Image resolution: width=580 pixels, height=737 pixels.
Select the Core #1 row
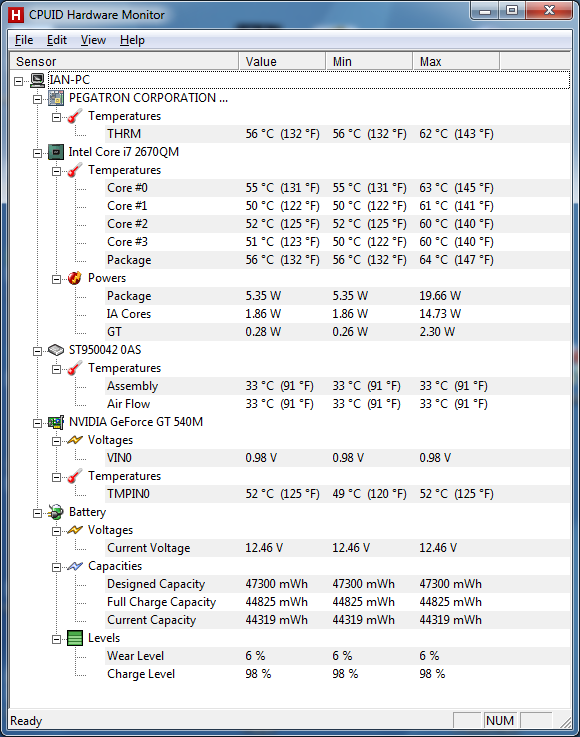point(337,206)
